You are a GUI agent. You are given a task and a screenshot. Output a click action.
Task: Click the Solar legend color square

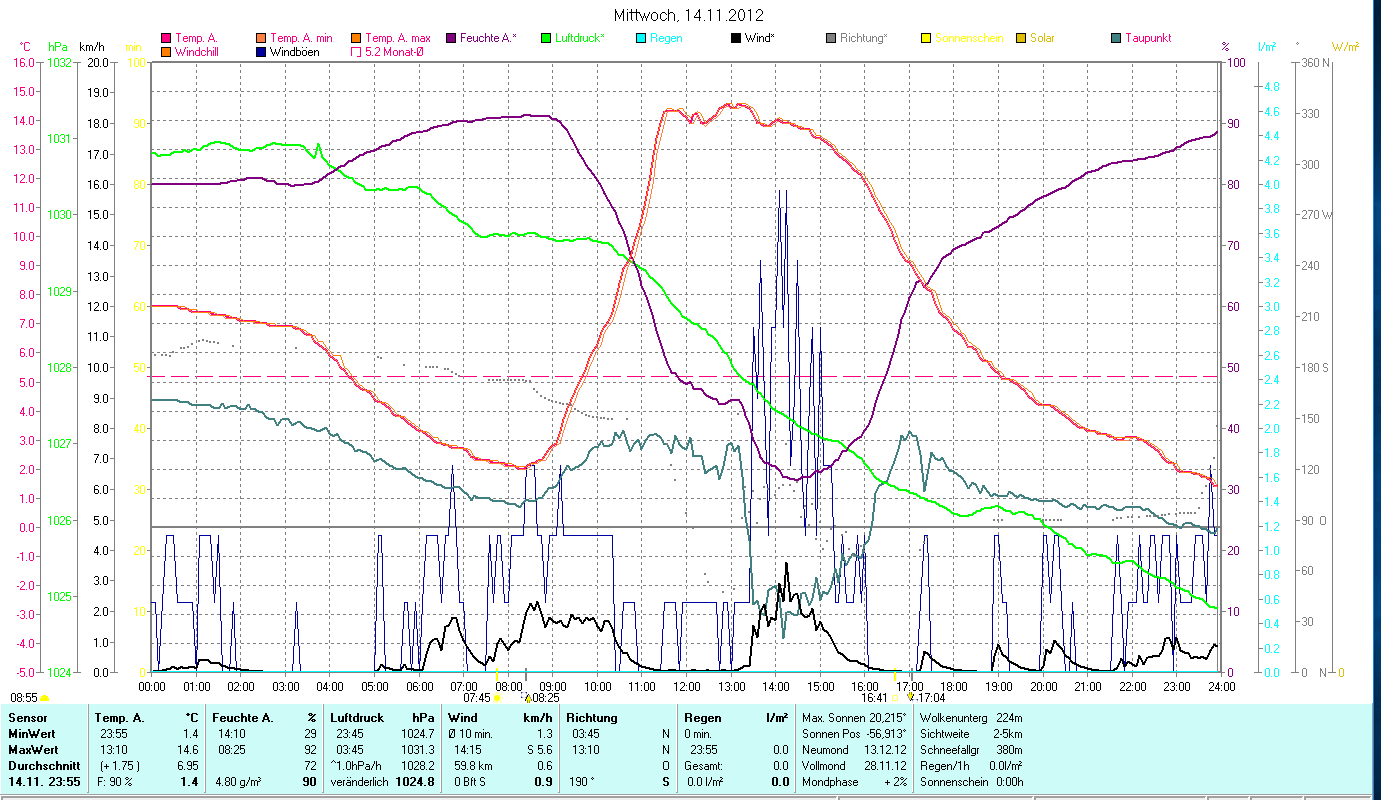(x=1021, y=38)
